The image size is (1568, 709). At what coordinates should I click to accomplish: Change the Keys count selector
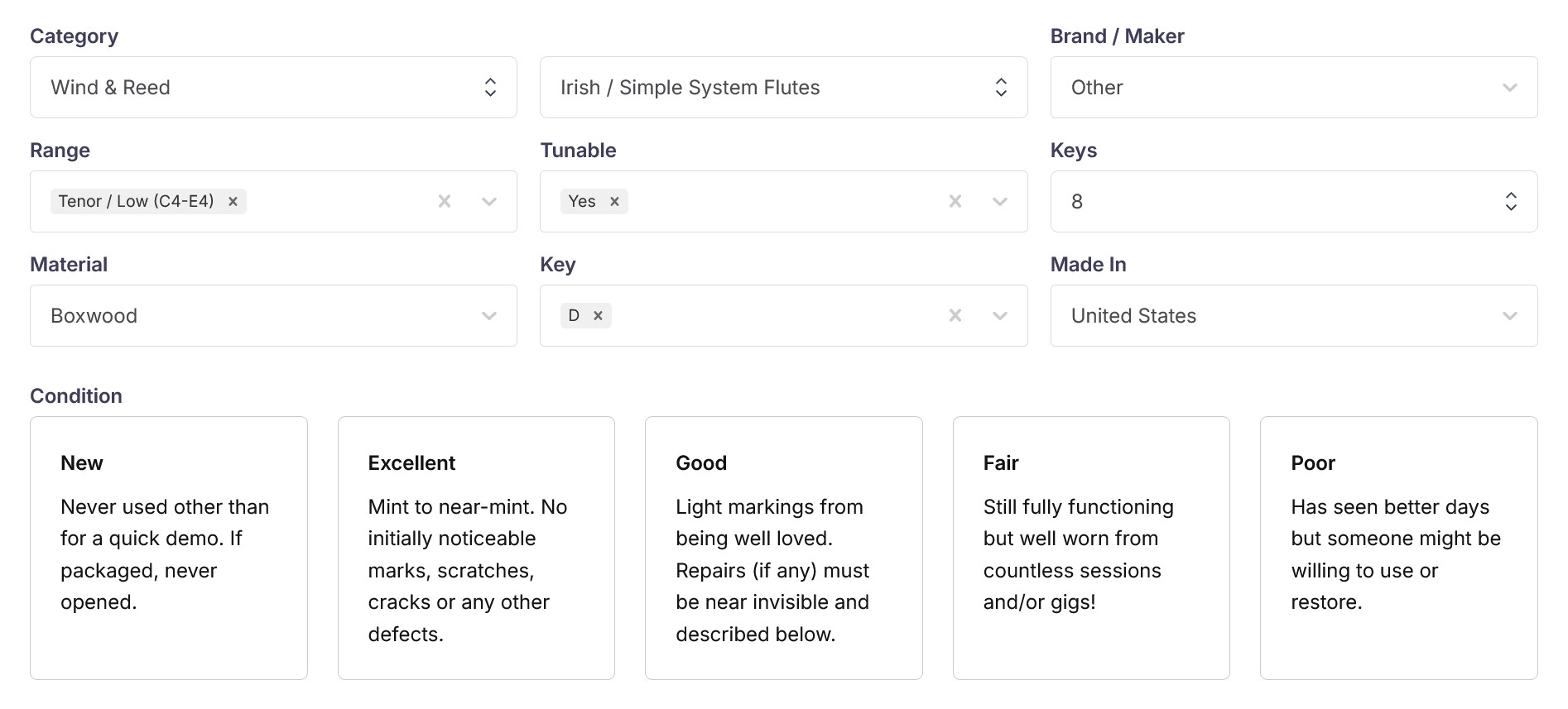(x=1293, y=202)
